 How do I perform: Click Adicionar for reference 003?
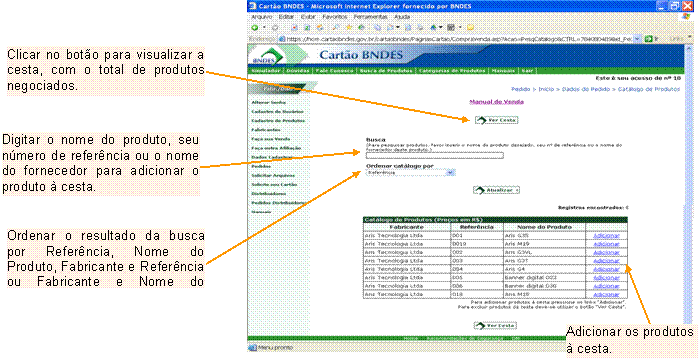click(x=606, y=261)
